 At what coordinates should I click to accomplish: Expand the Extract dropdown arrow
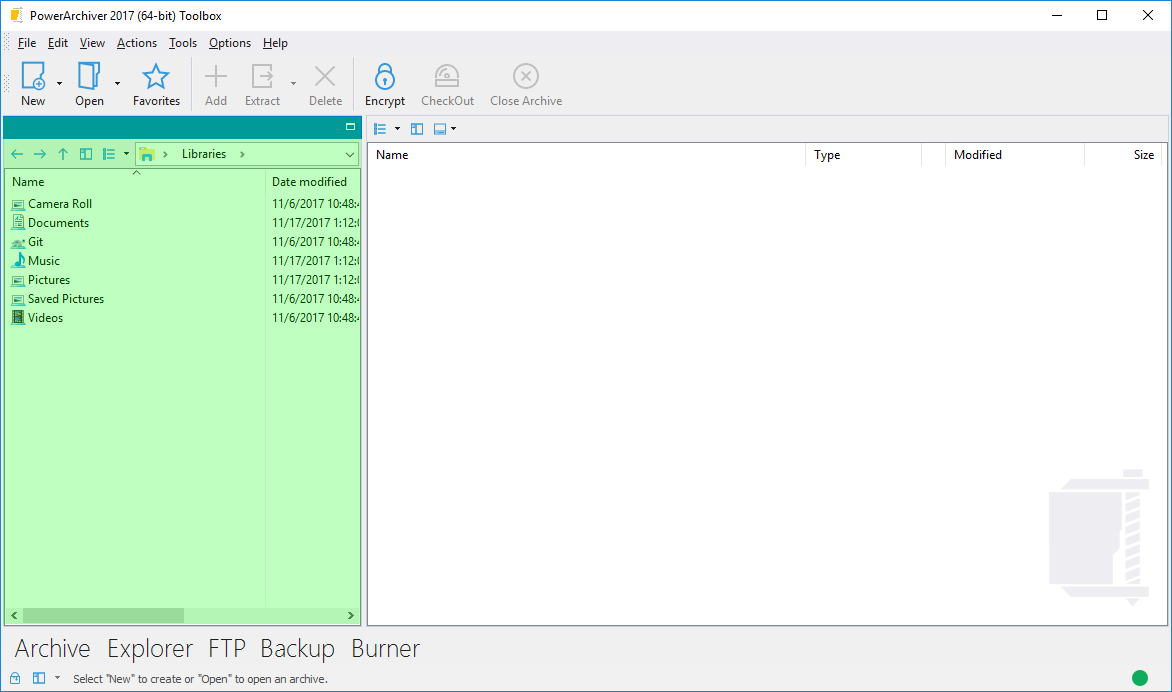[293, 84]
